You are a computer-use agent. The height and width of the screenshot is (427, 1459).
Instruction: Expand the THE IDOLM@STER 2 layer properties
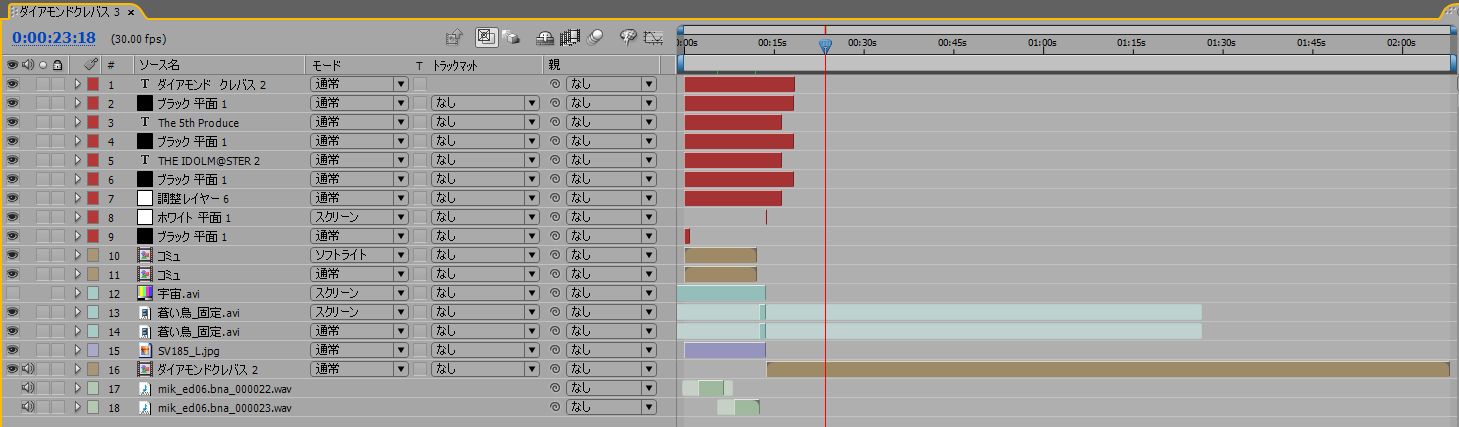77,160
